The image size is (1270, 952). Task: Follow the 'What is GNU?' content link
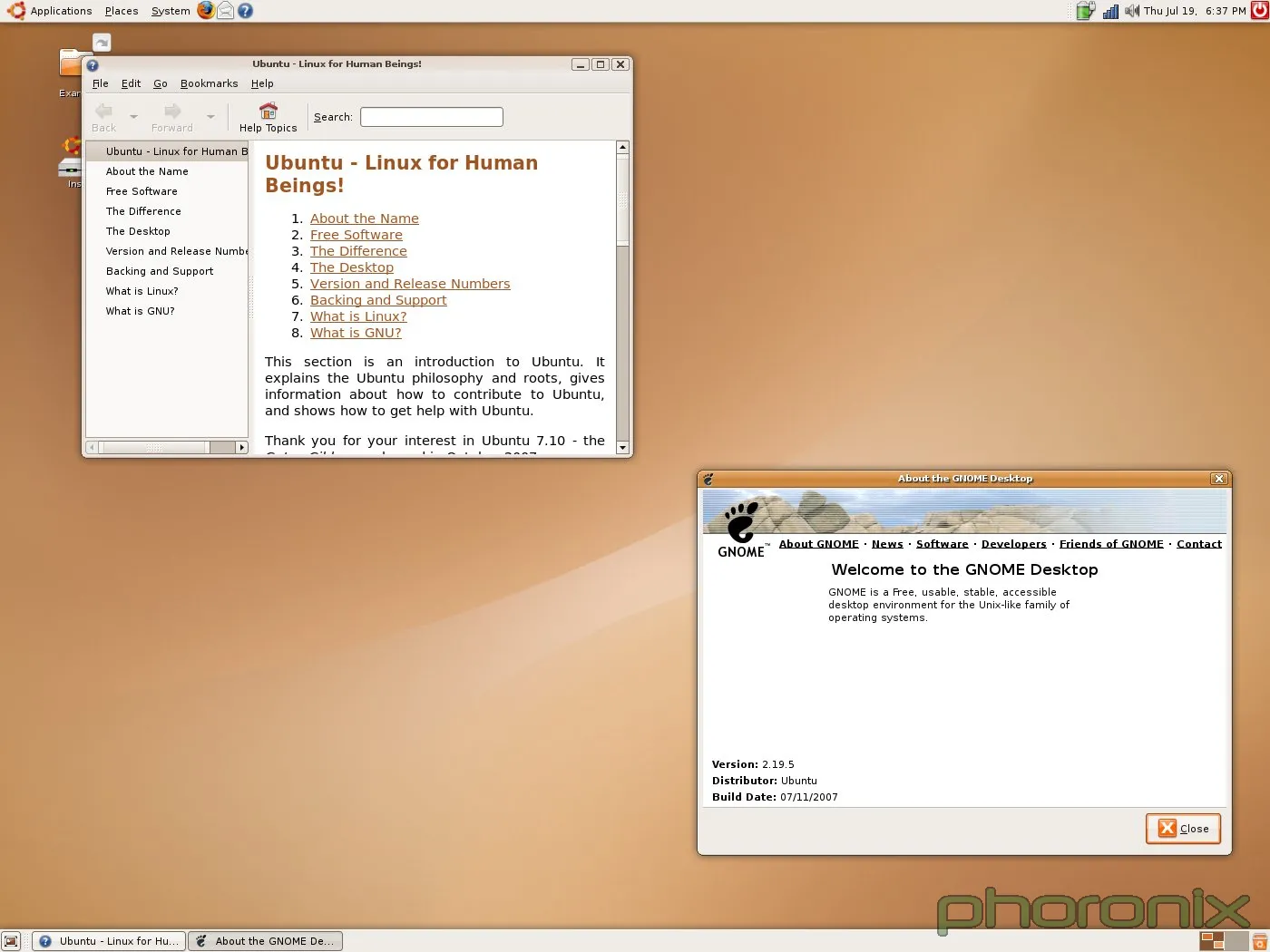click(x=356, y=333)
